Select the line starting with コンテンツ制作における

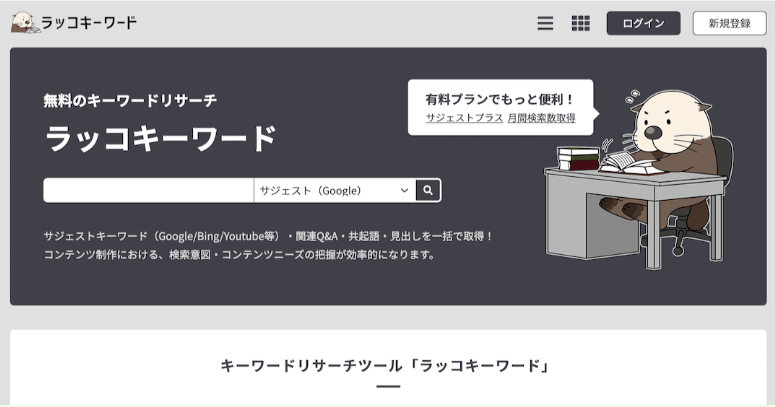239,255
